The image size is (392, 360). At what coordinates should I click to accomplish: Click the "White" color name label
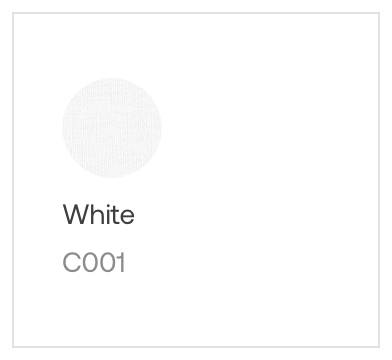[99, 214]
